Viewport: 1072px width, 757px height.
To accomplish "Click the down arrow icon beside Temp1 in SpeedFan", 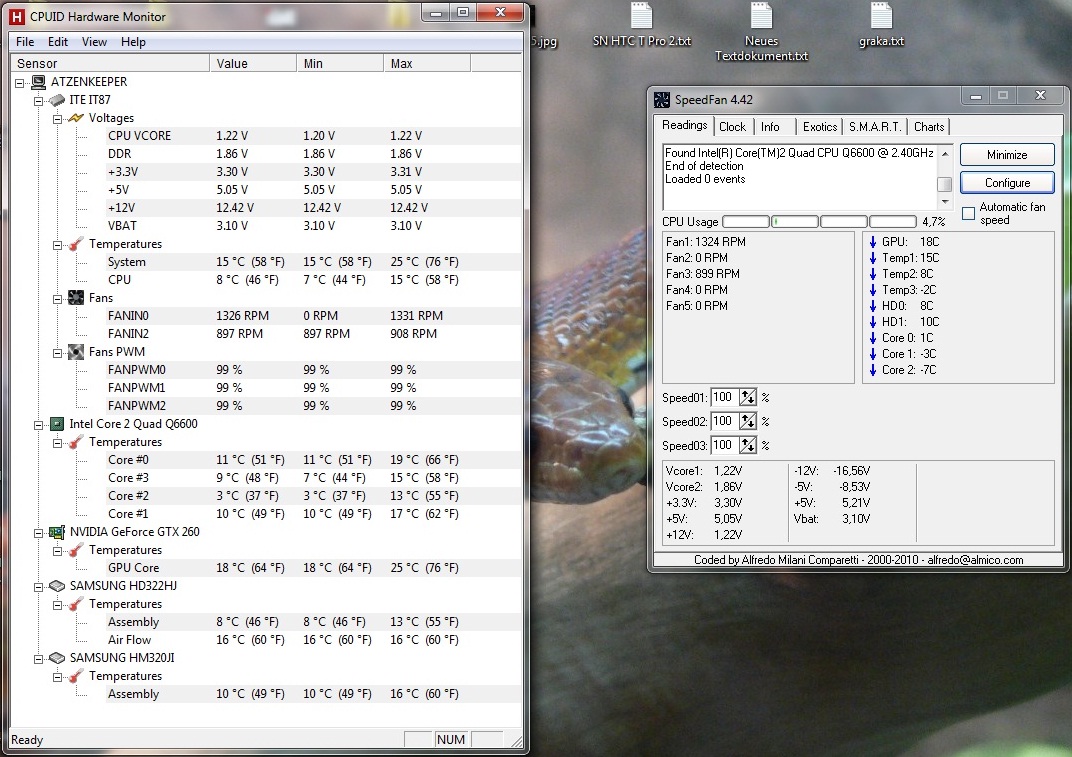I will 873,258.
